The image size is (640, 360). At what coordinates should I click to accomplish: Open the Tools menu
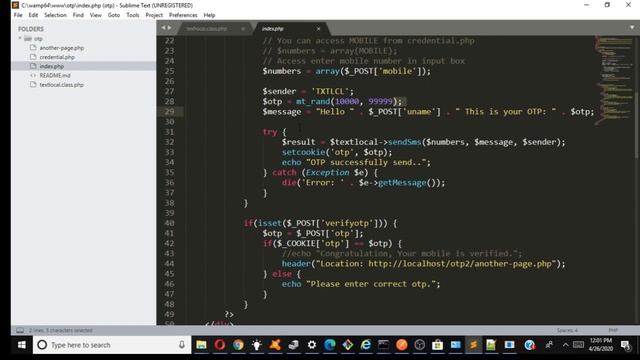click(x=133, y=15)
